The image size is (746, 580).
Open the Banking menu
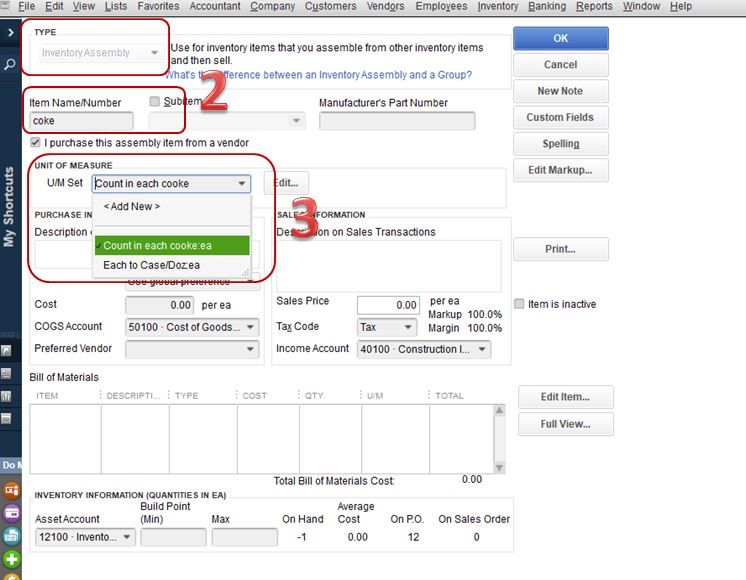547,6
